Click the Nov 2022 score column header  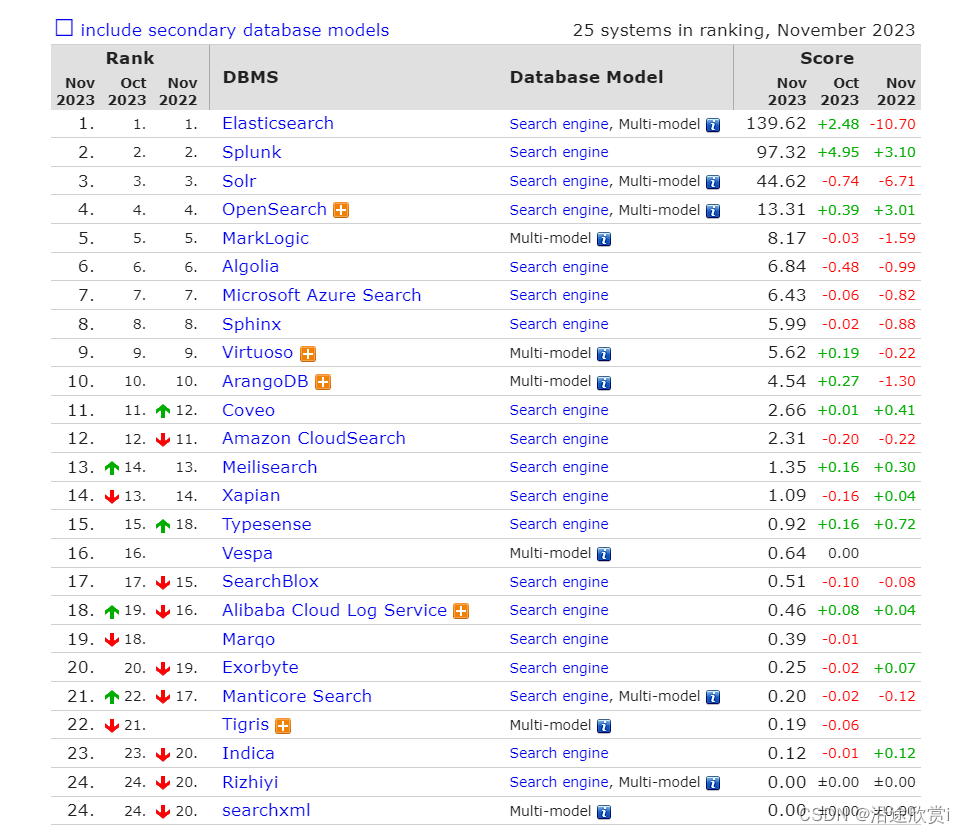(896, 92)
